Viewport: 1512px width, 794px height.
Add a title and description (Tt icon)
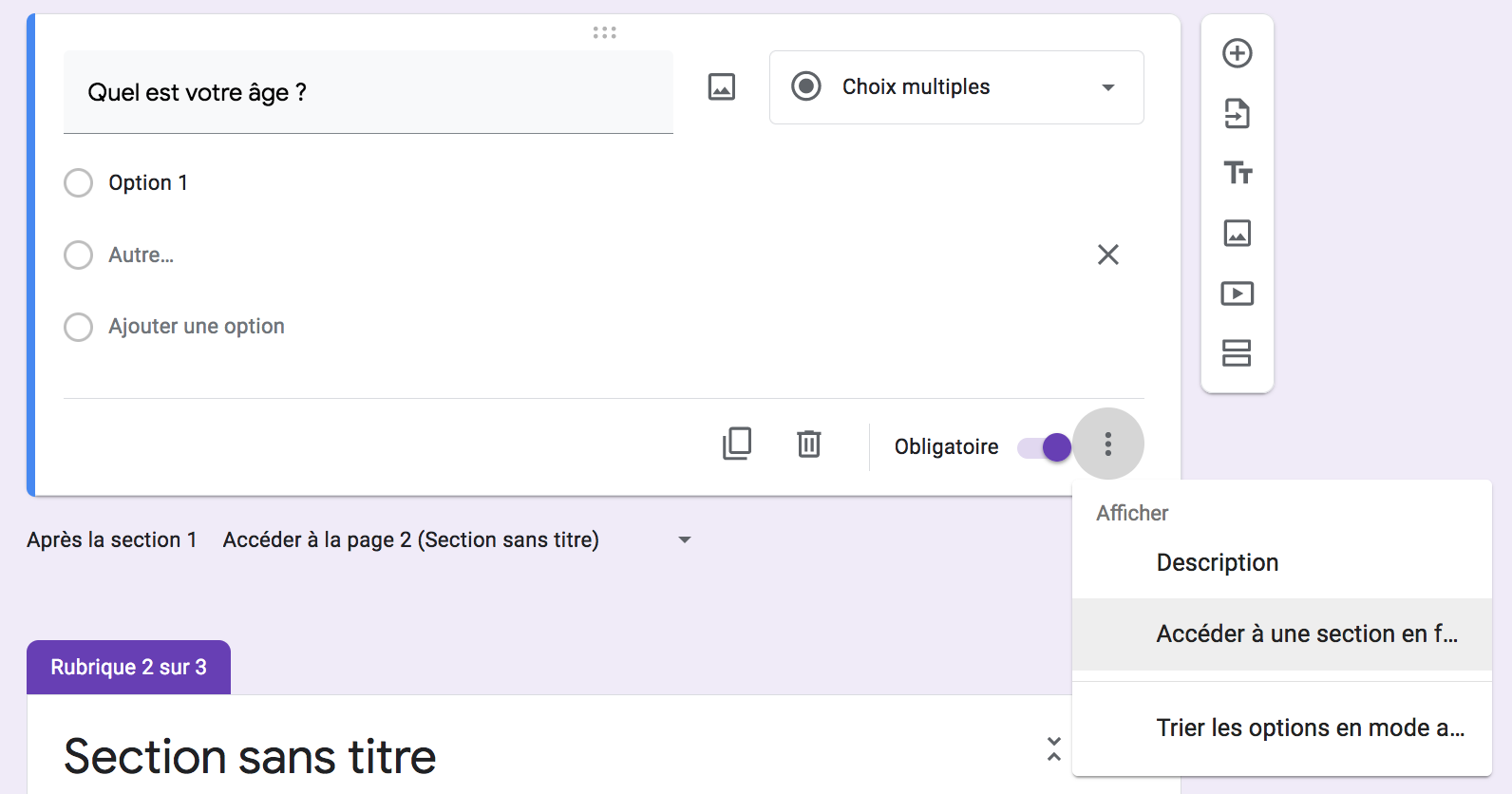(1238, 173)
